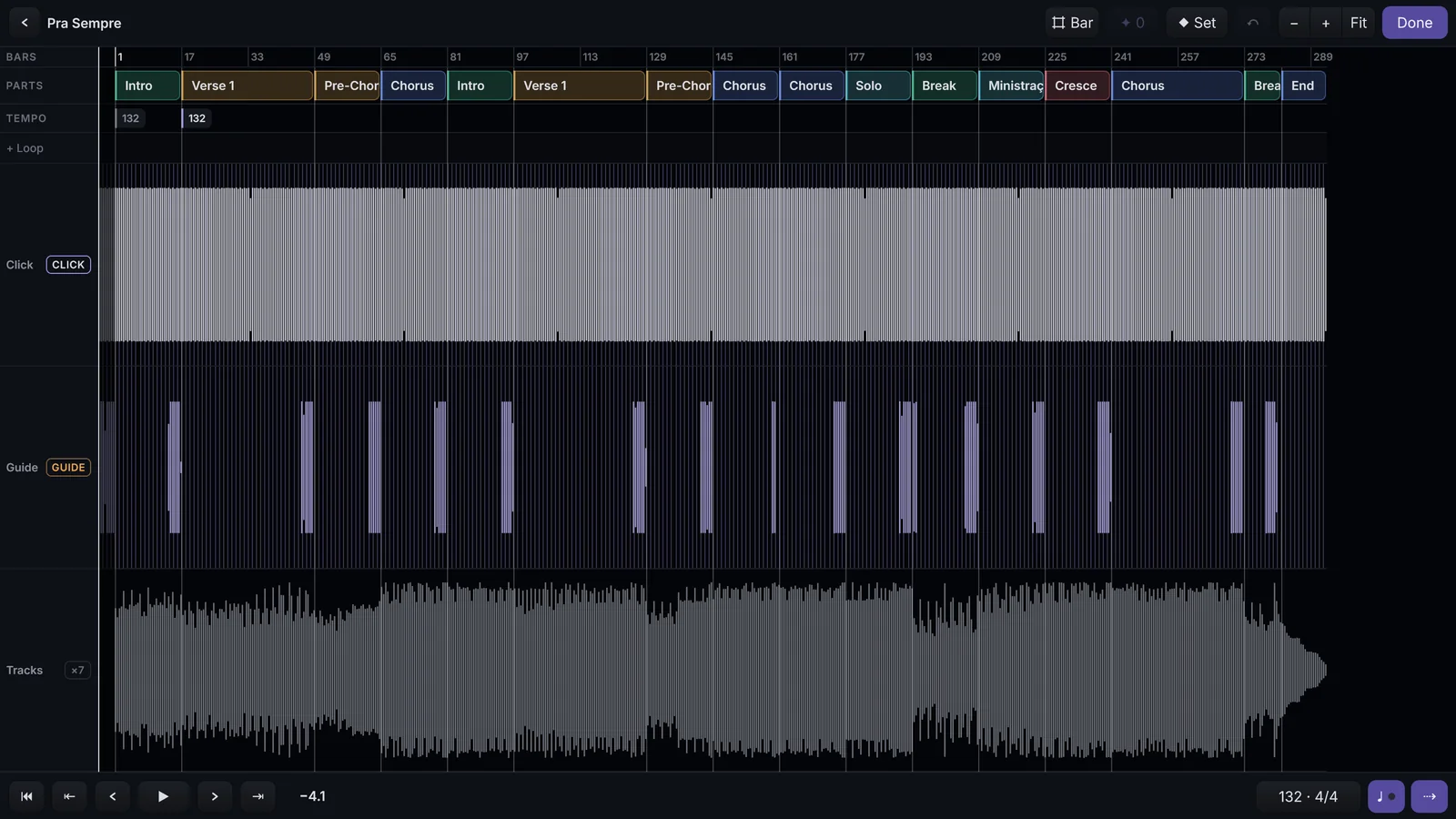Click the tempo marker 132 at bar 17
The height and width of the screenshot is (819, 1456).
197,118
